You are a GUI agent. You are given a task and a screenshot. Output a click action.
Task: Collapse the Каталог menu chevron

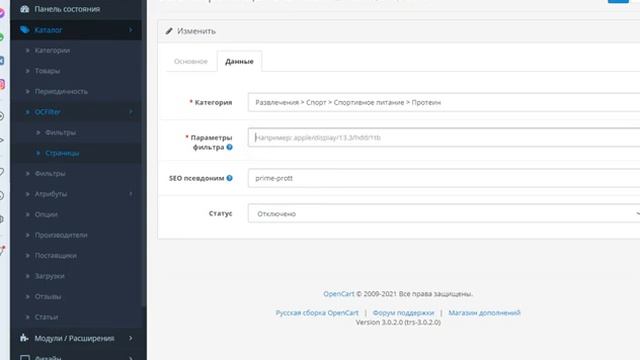[131, 30]
